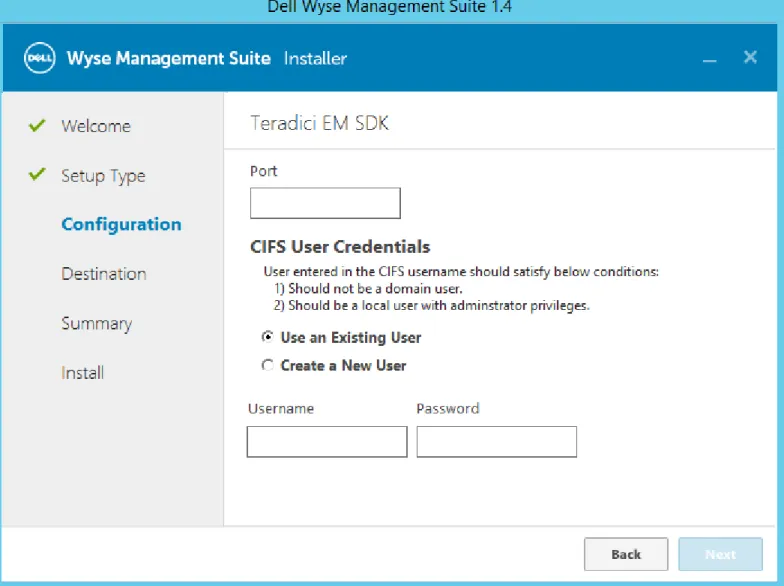Click the green checkmark beside Welcome
Screen dimensions: 784x586
click(37, 125)
